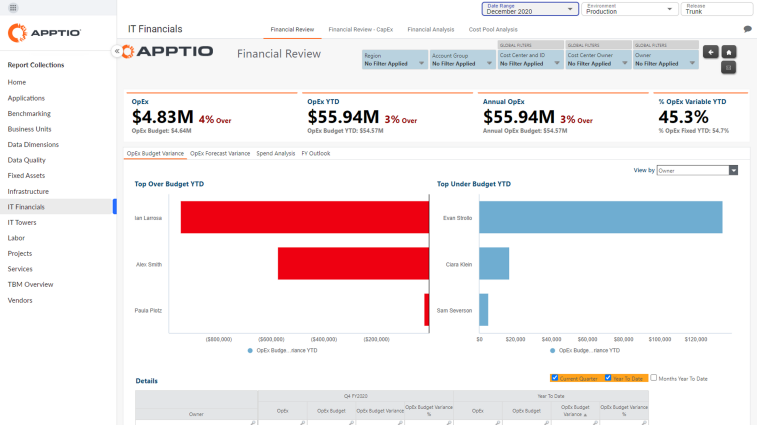Open Data Dimensions in sidebar
757x425 pixels.
pos(33,144)
